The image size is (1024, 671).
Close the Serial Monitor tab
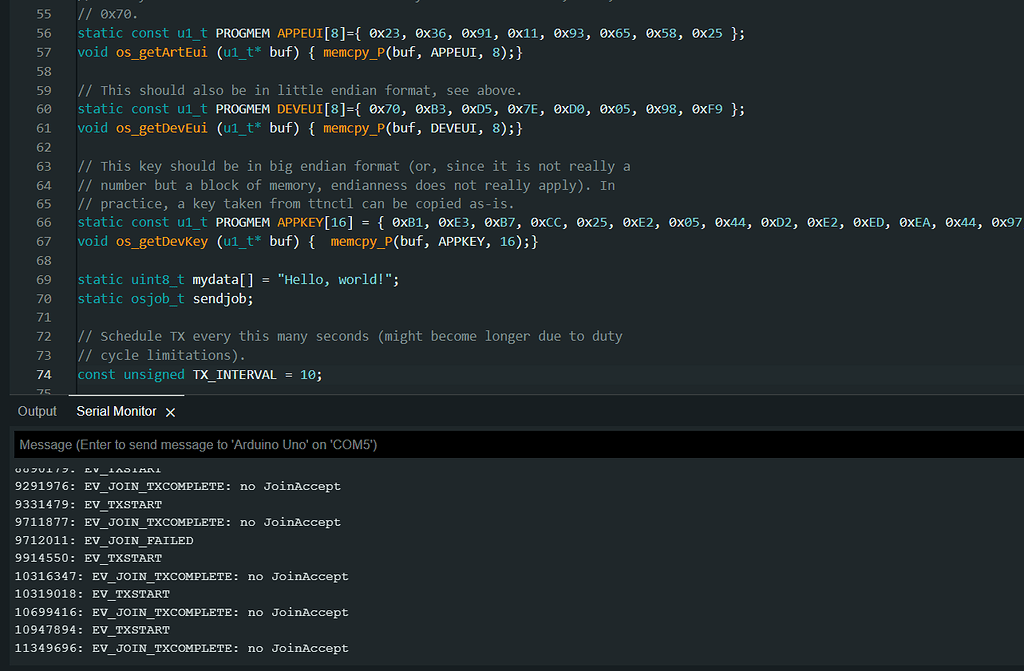(x=169, y=411)
